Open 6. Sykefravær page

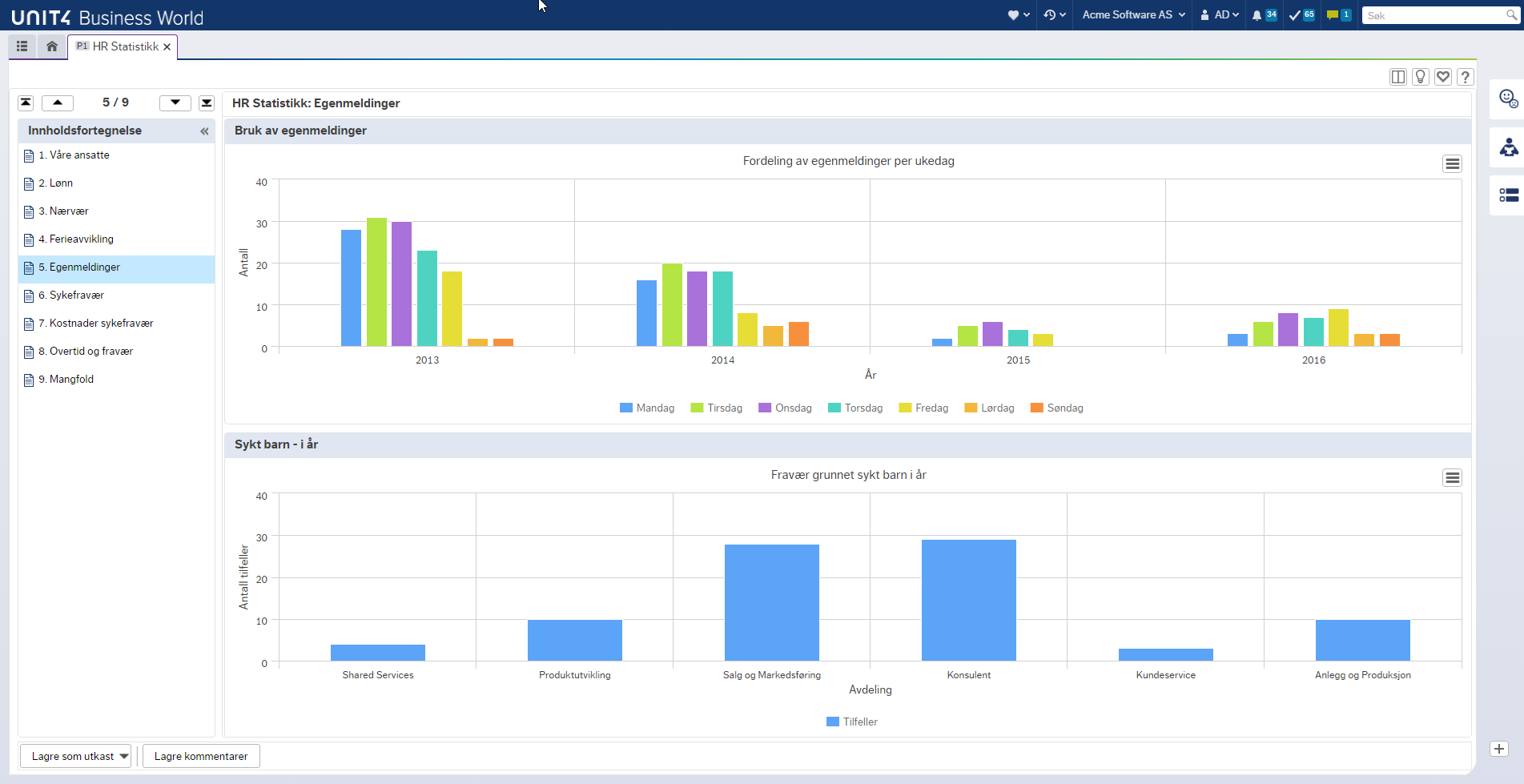click(x=116, y=296)
